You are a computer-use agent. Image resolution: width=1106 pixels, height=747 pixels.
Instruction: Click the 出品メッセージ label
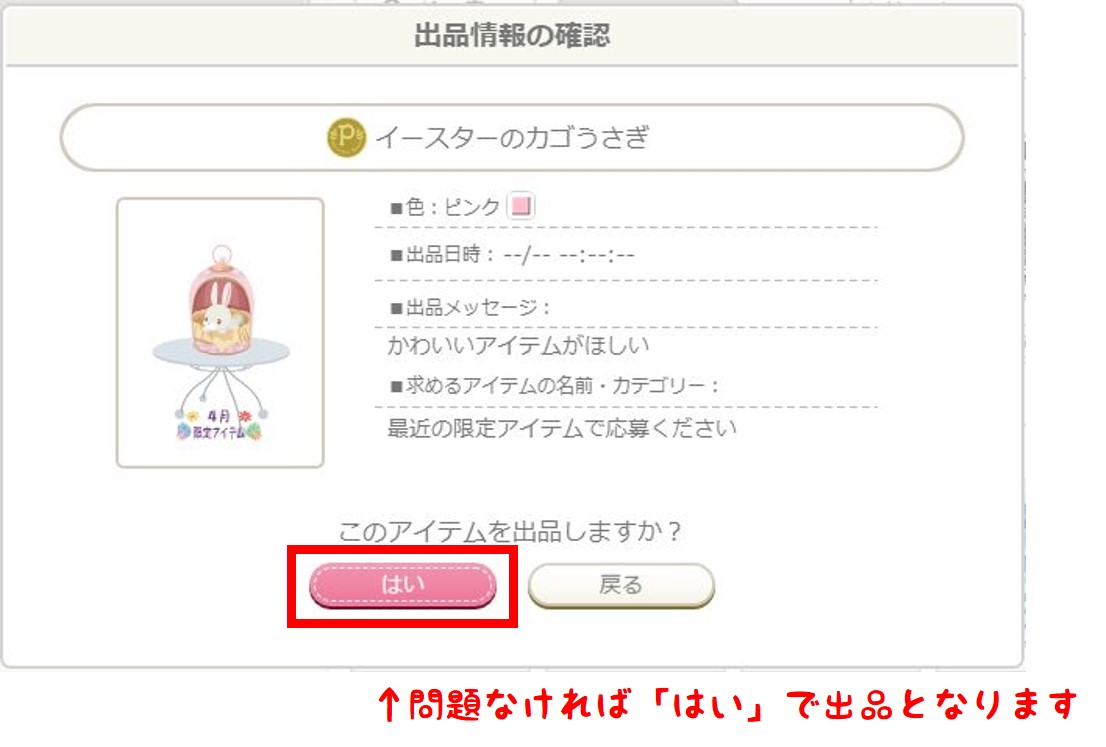[x=470, y=307]
